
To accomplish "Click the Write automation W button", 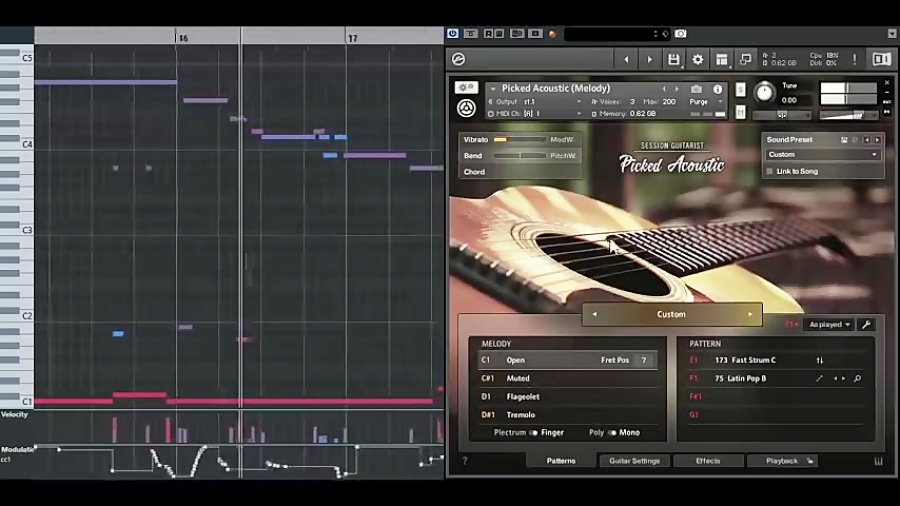I will 499,34.
